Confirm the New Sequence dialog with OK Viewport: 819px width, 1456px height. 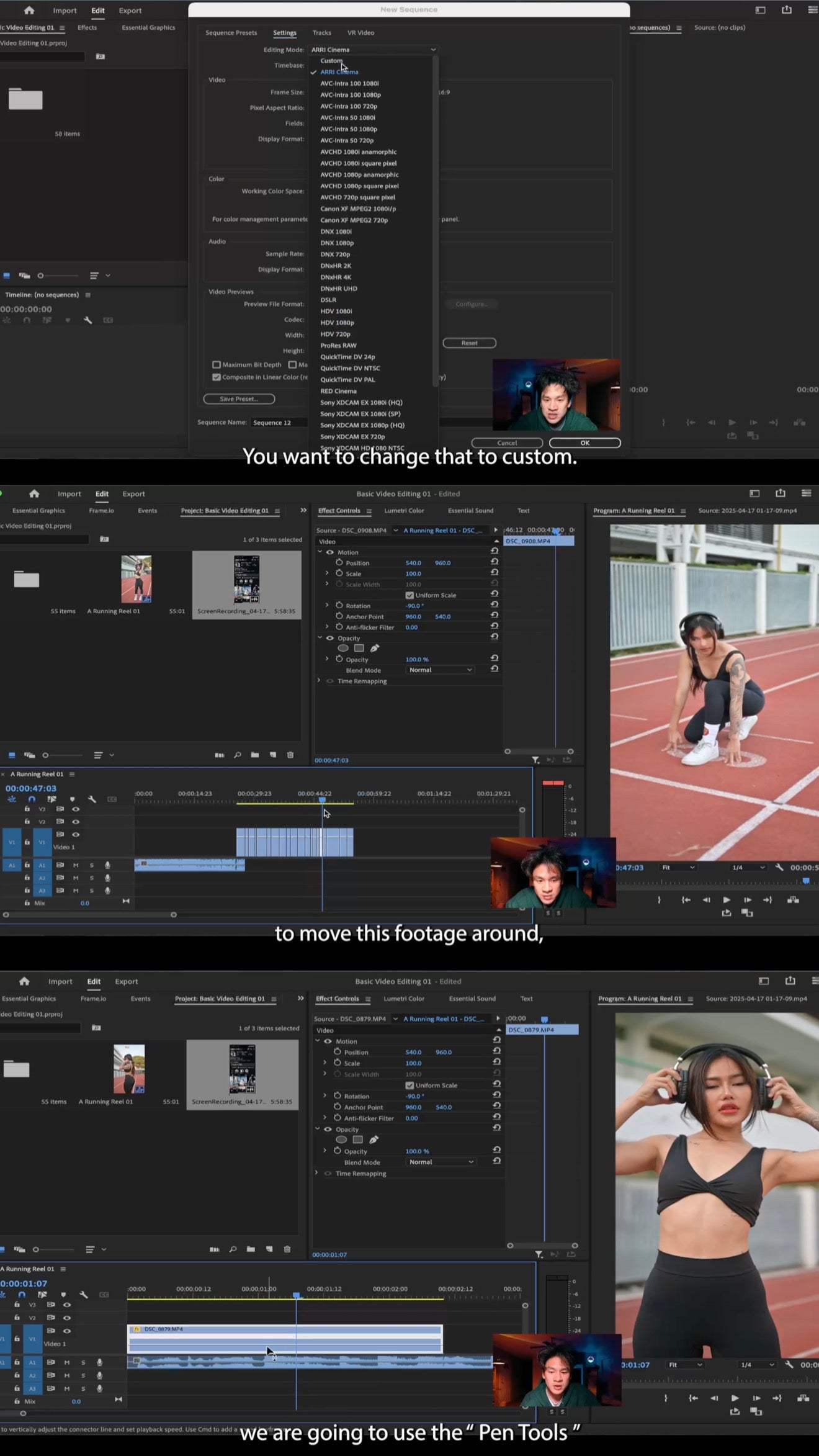coord(584,443)
